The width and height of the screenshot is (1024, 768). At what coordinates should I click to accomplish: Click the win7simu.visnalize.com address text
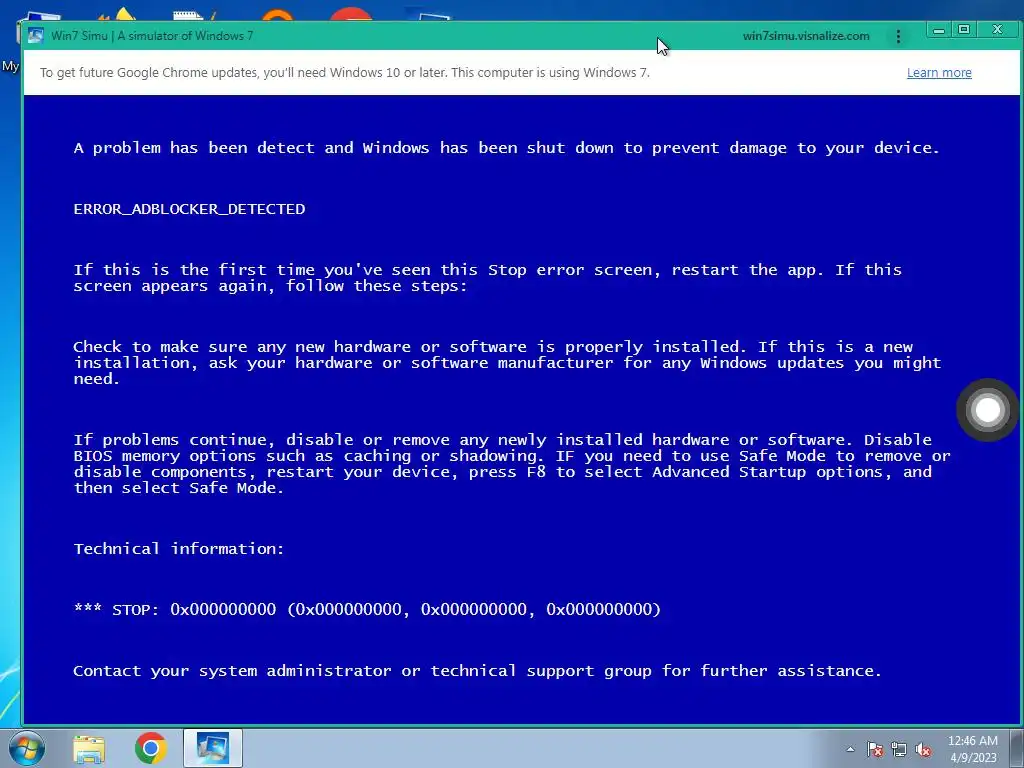[x=807, y=36]
